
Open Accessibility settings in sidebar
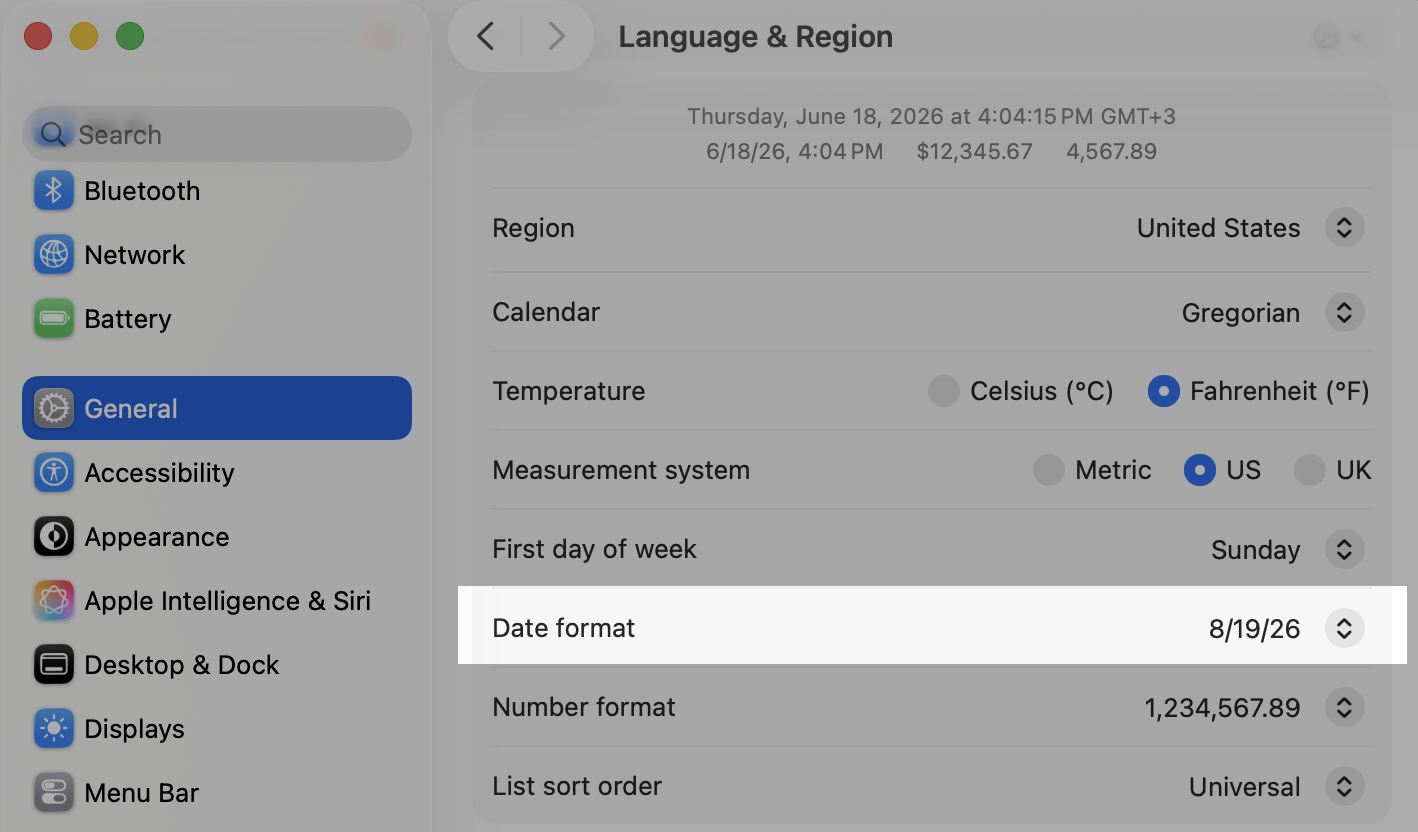coord(217,472)
